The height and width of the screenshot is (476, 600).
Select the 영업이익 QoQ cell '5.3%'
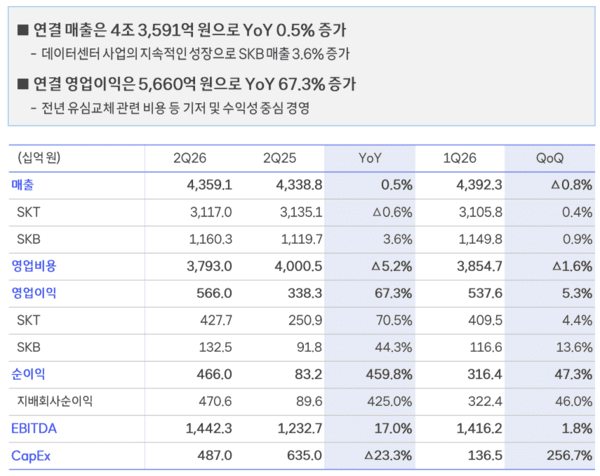577,293
